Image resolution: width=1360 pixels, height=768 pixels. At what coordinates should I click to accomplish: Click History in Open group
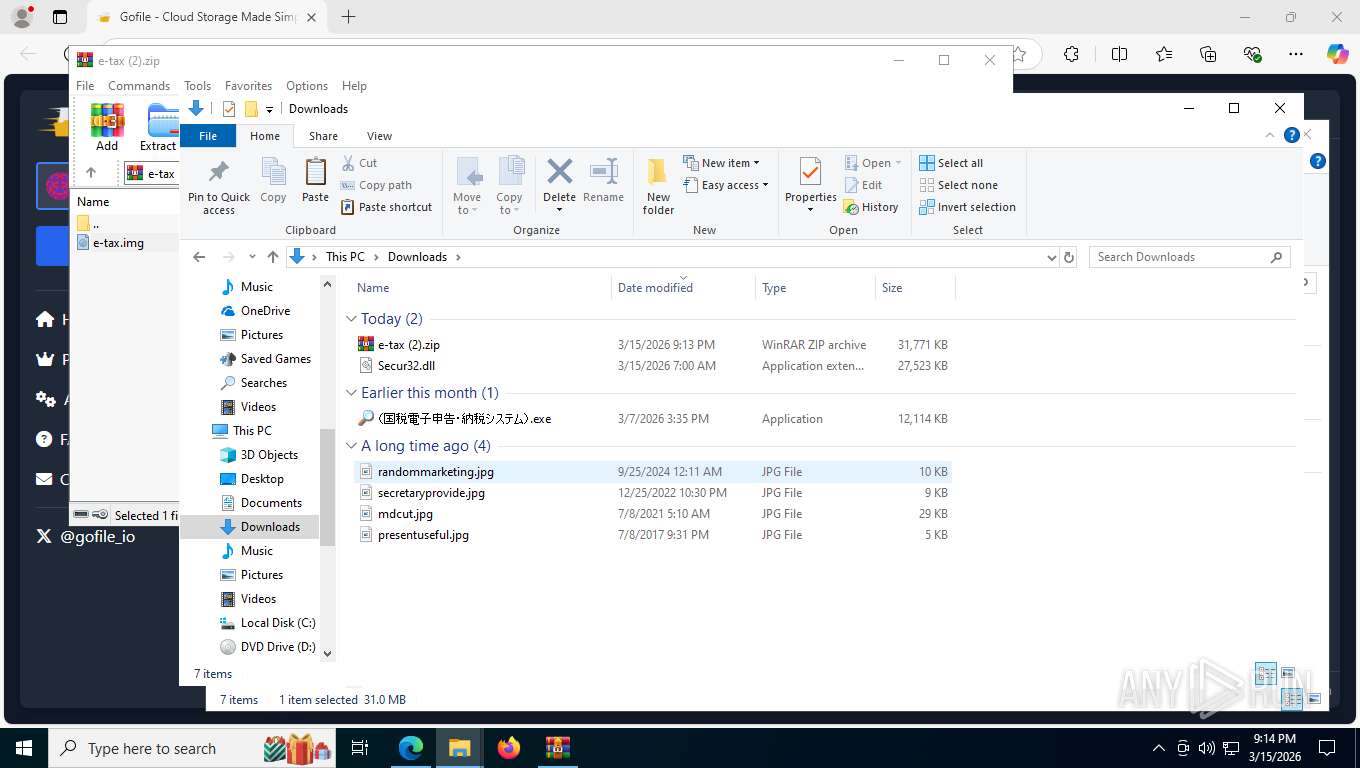click(871, 207)
